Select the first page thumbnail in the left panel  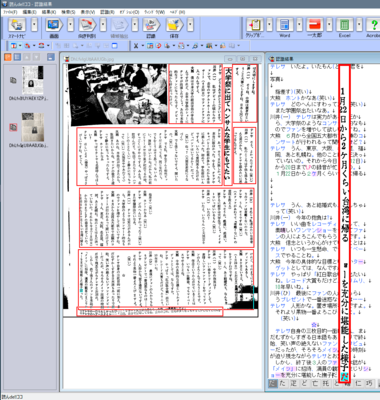(x=33, y=80)
